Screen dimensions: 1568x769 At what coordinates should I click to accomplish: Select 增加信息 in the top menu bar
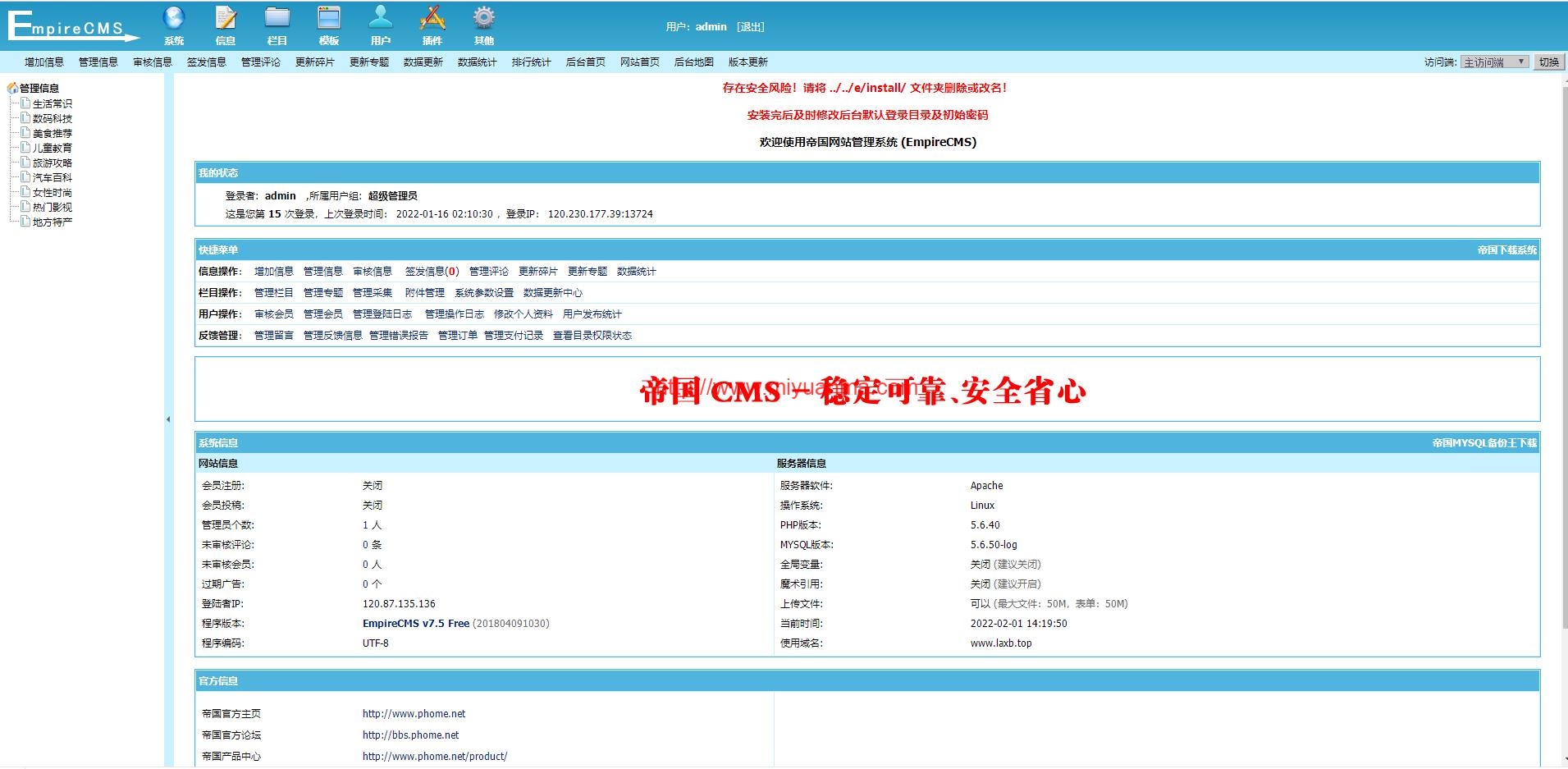(x=44, y=62)
